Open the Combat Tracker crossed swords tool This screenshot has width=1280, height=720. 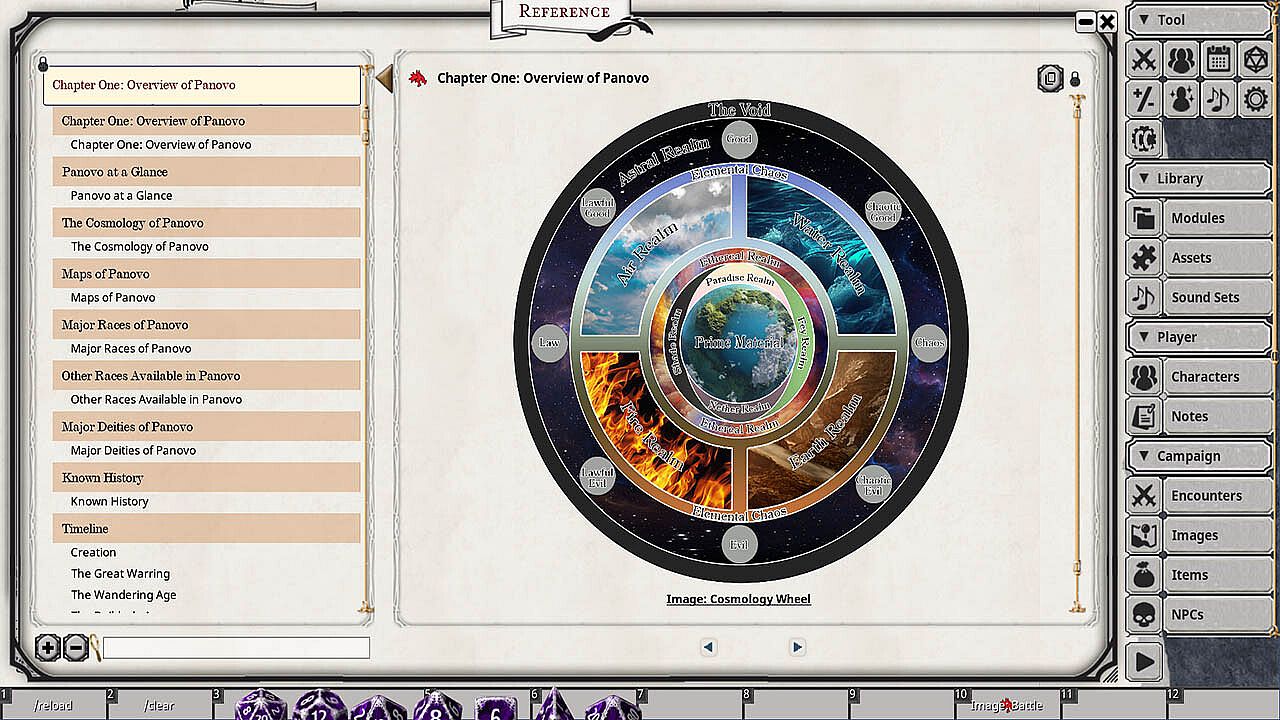coord(1144,60)
